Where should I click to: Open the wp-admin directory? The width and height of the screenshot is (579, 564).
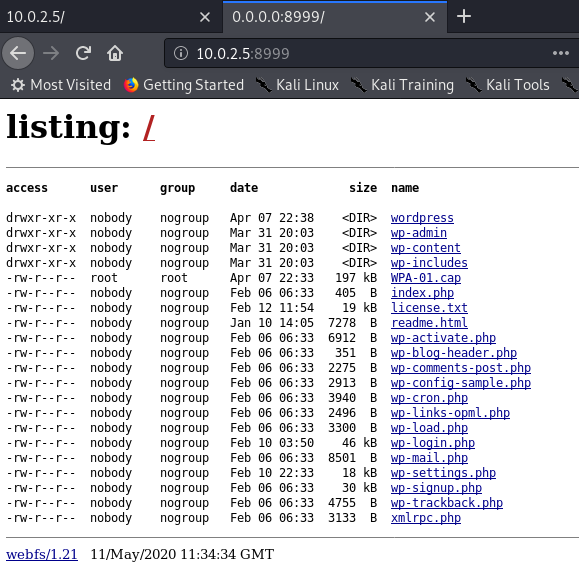point(419,233)
